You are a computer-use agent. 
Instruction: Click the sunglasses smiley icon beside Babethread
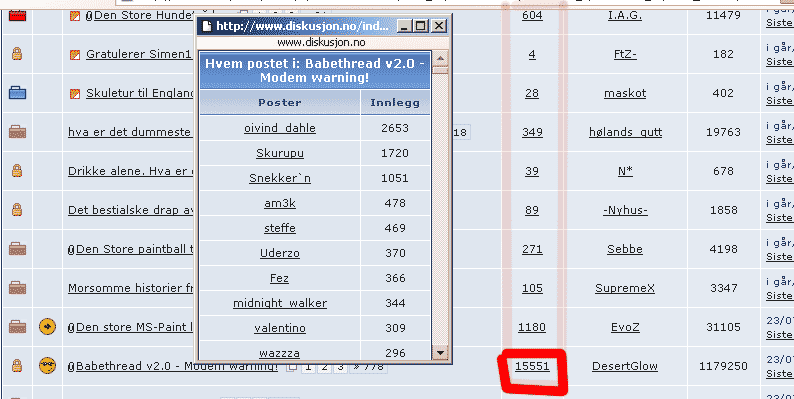48,366
